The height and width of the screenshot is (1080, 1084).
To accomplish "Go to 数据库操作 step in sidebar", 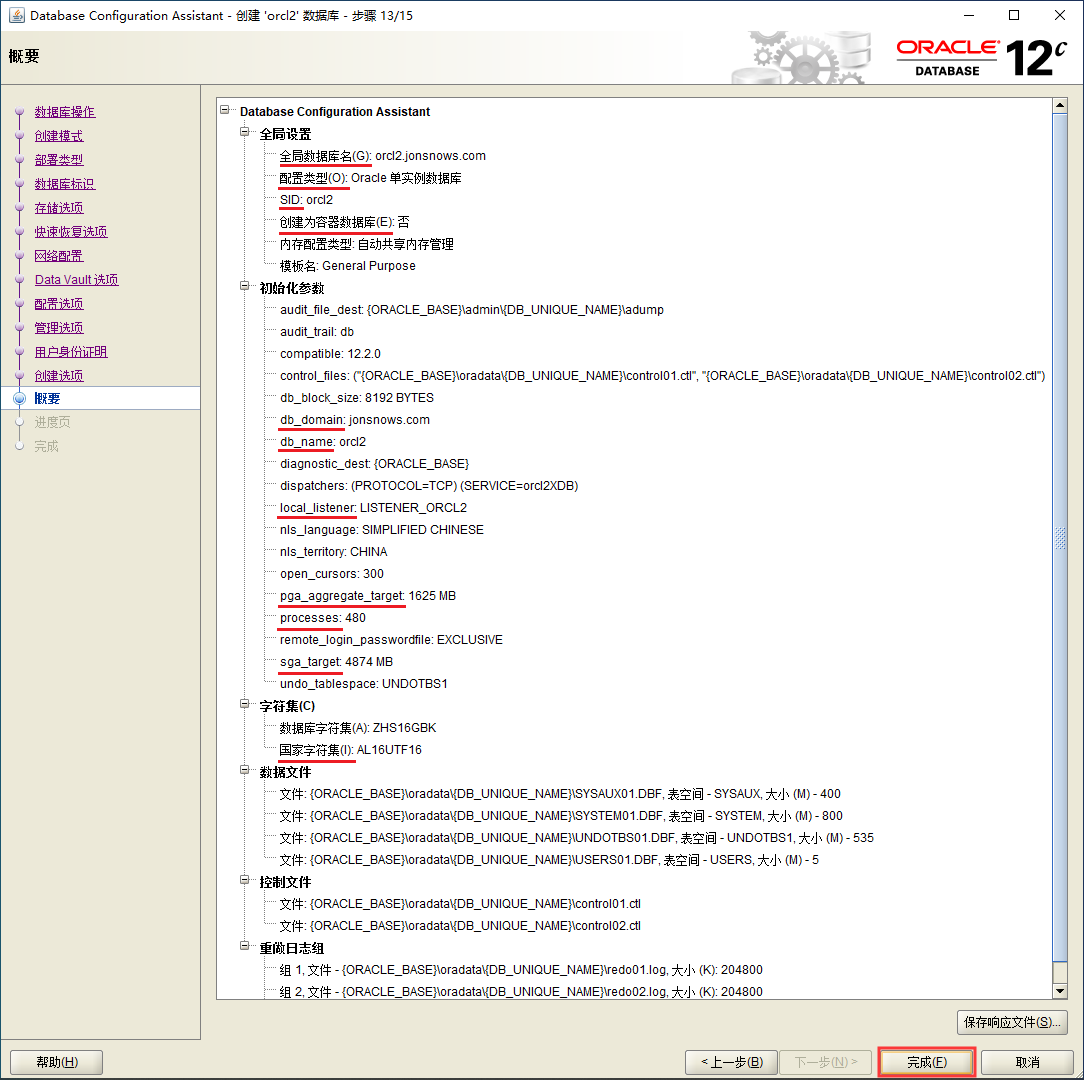I will pyautogui.click(x=65, y=112).
